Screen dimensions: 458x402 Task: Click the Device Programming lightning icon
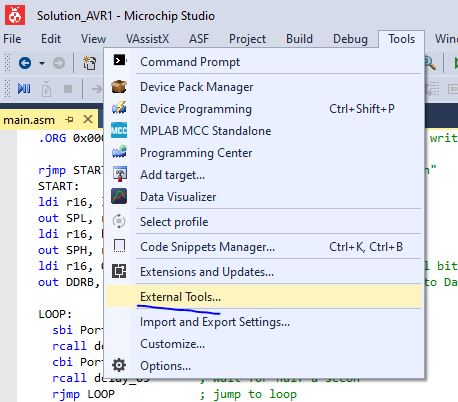119,108
